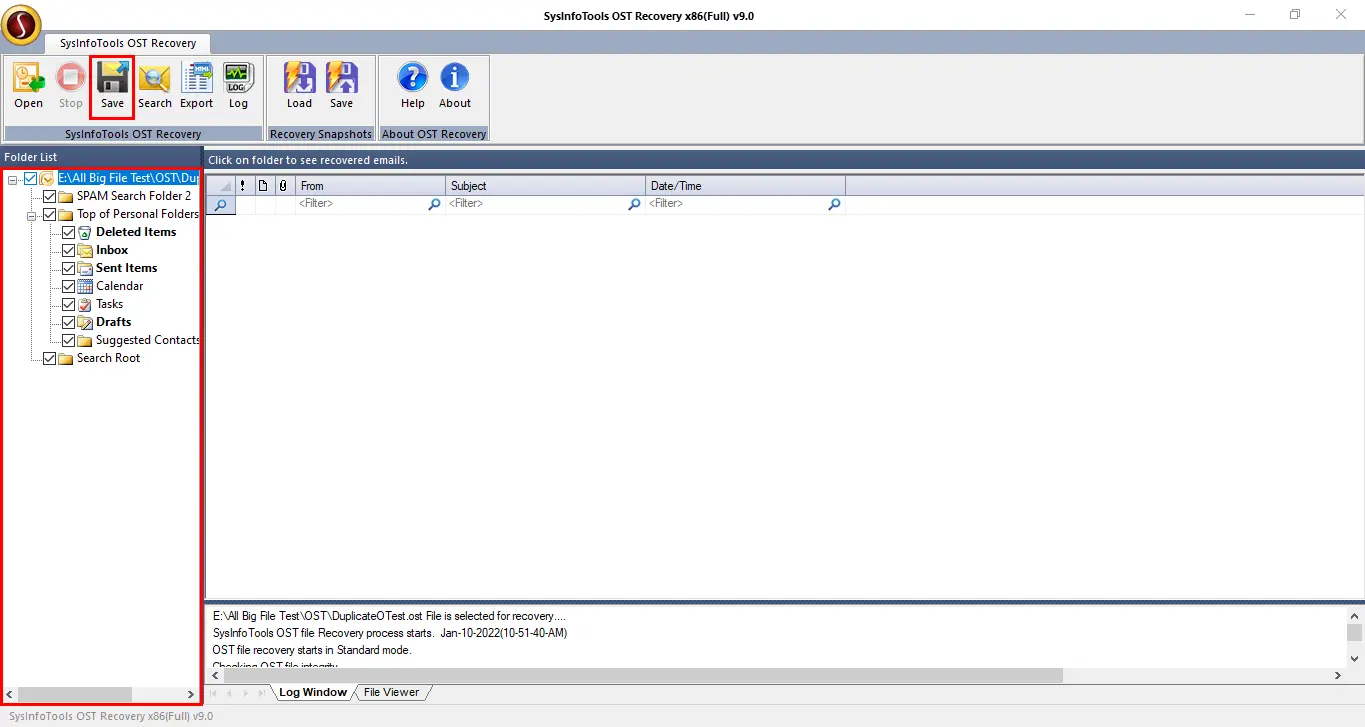
Task: Click the Save icon highlighted in red
Action: tap(112, 85)
